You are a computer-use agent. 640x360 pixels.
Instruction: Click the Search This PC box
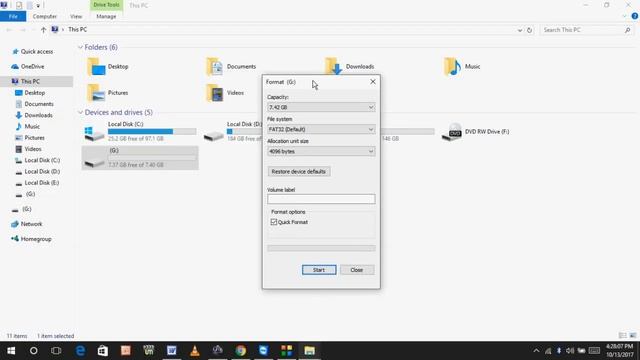tap(586, 30)
